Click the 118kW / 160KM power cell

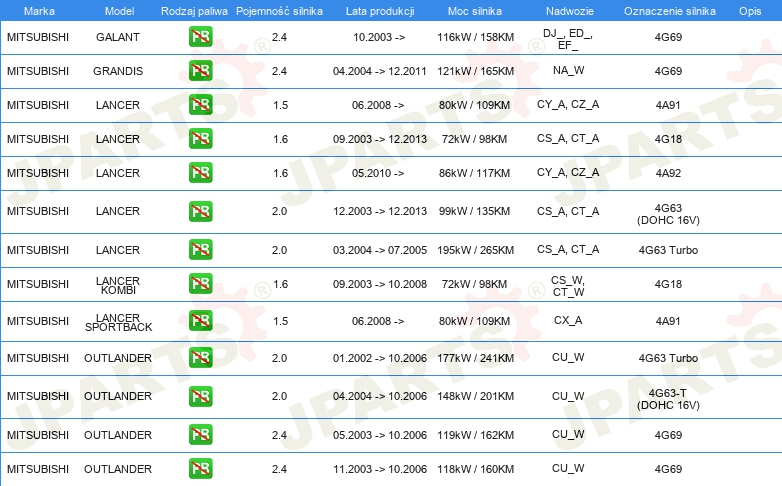475,469
